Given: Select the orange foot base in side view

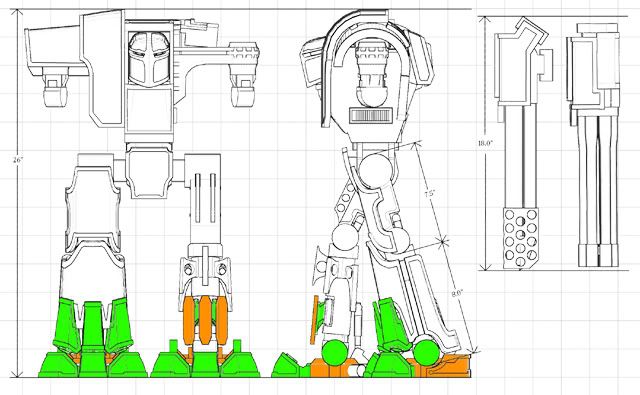Looking at the screenshot, I should [x=390, y=367].
